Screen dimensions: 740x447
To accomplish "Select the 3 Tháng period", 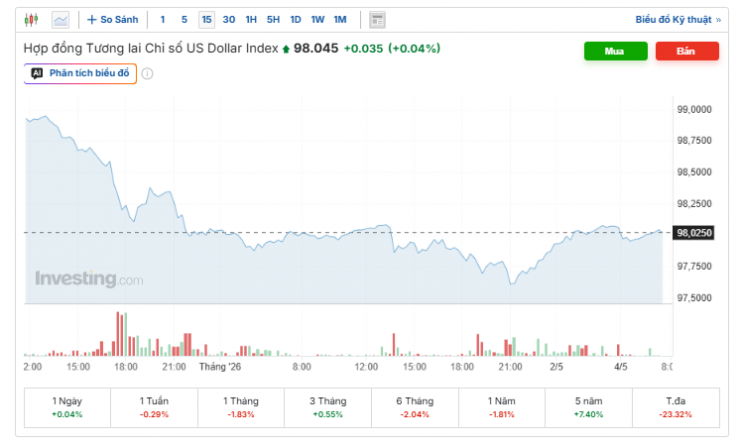I will pos(328,407).
